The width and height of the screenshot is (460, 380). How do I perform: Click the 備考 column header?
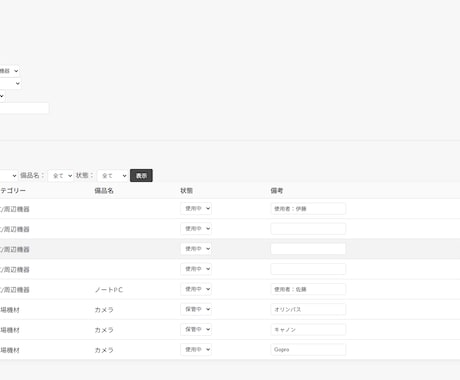(x=277, y=191)
